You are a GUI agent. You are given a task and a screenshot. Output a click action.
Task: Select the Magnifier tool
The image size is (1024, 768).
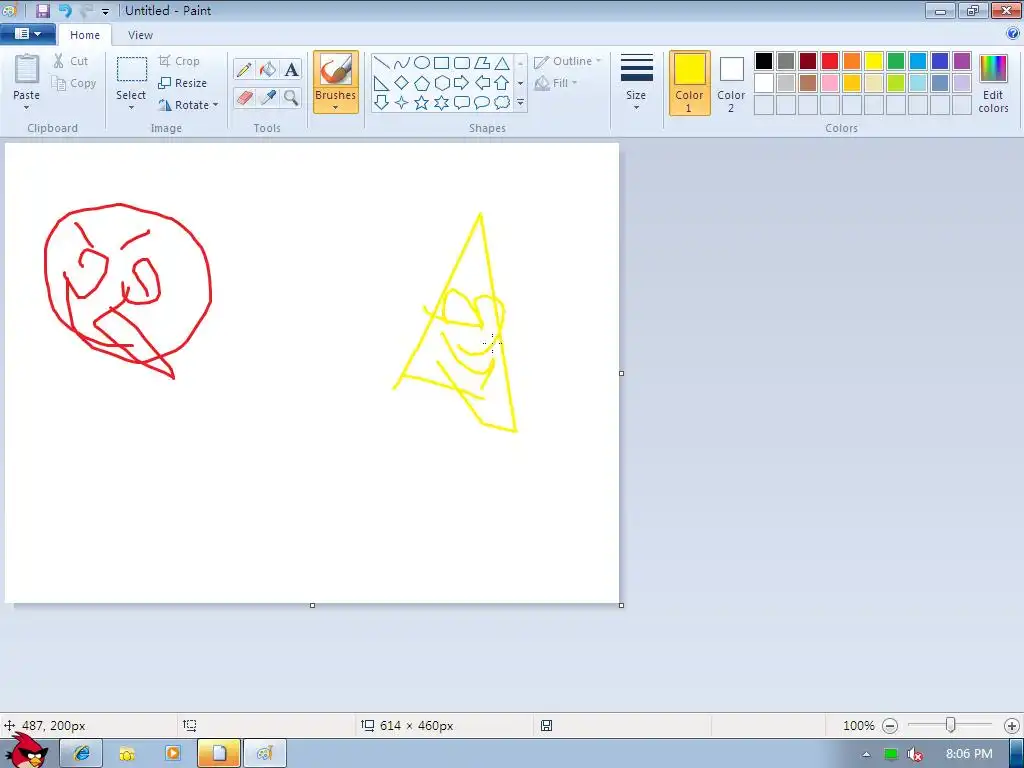(291, 98)
